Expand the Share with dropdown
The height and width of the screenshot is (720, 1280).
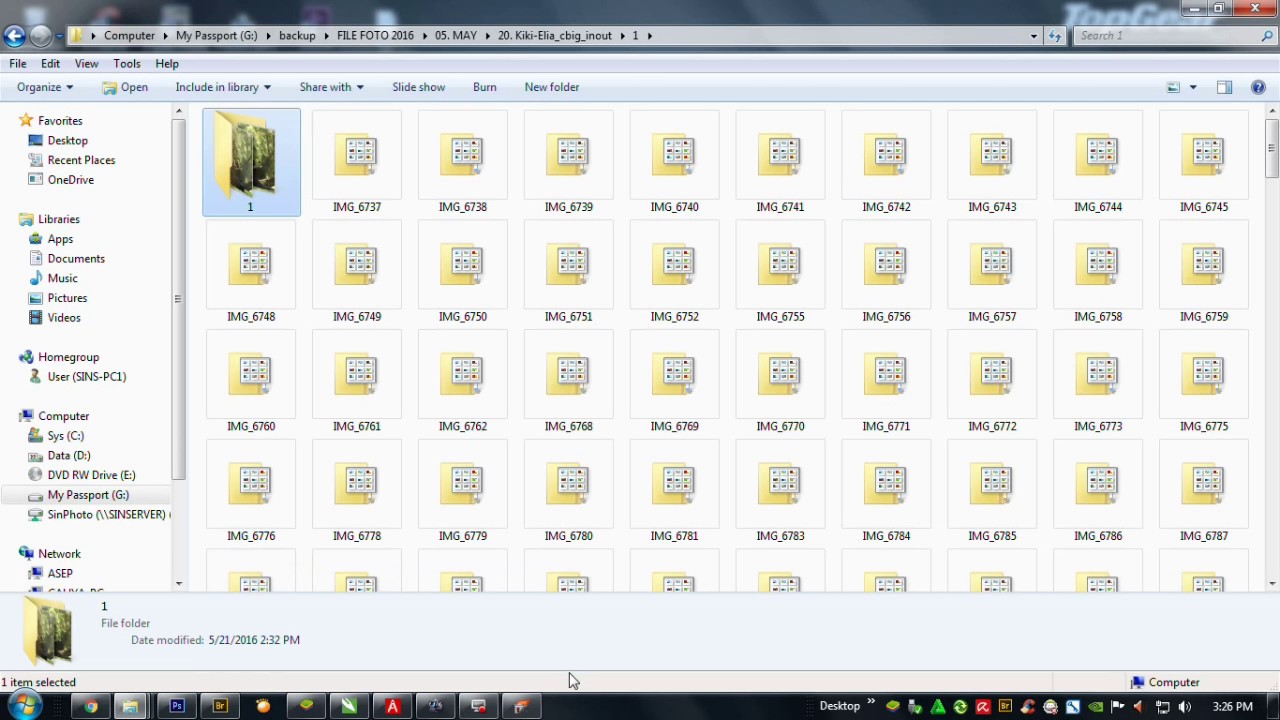point(331,87)
